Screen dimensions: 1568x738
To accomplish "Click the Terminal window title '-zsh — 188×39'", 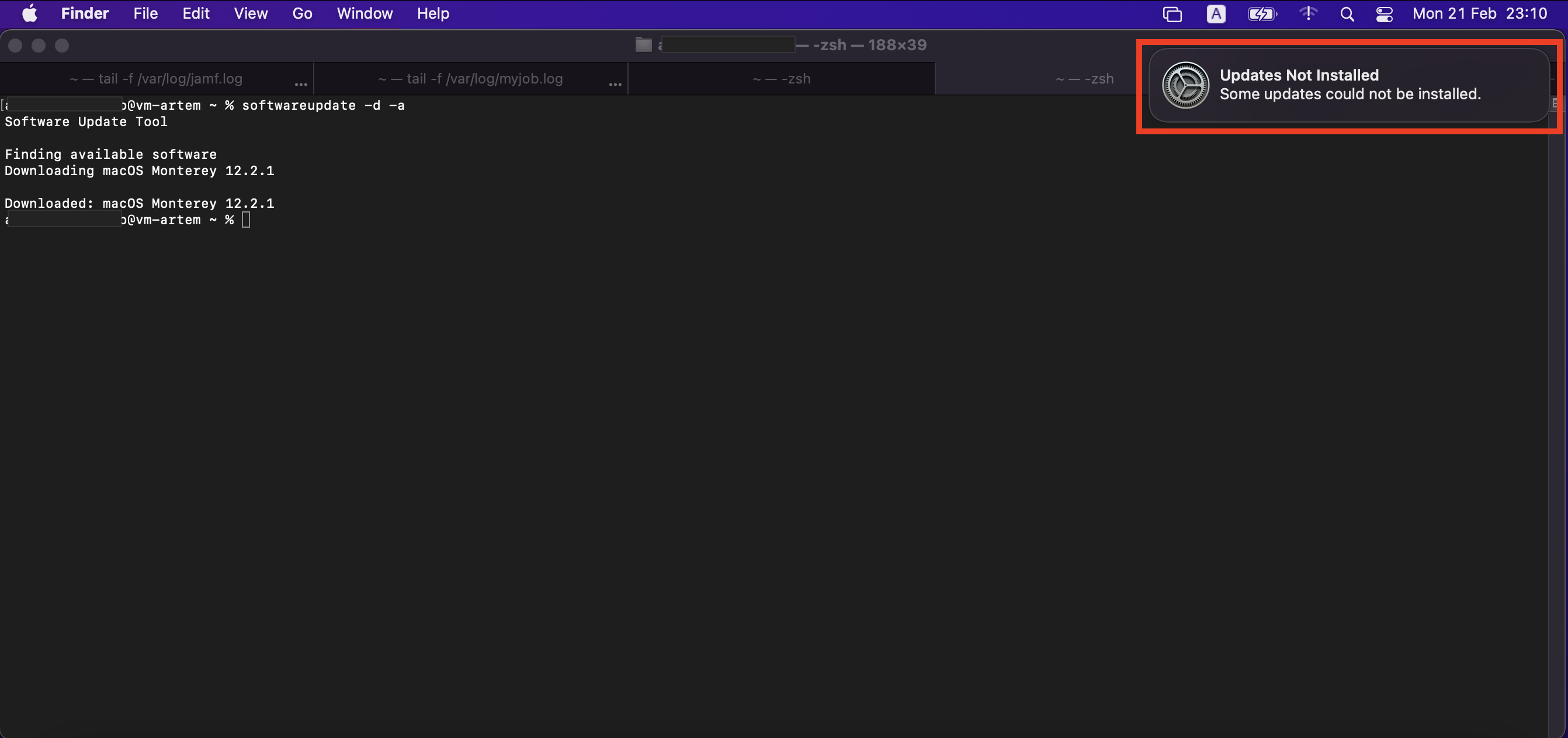I will point(869,44).
